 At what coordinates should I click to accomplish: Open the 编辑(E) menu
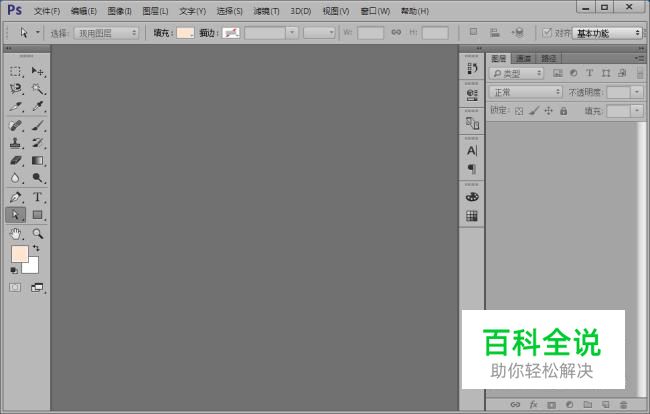[x=84, y=11]
